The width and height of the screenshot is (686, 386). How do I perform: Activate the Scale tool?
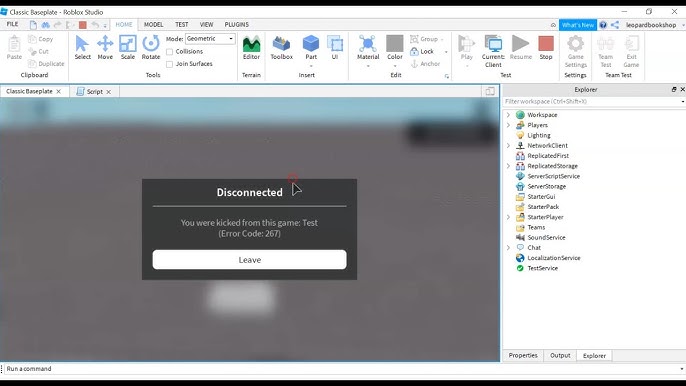[x=128, y=48]
